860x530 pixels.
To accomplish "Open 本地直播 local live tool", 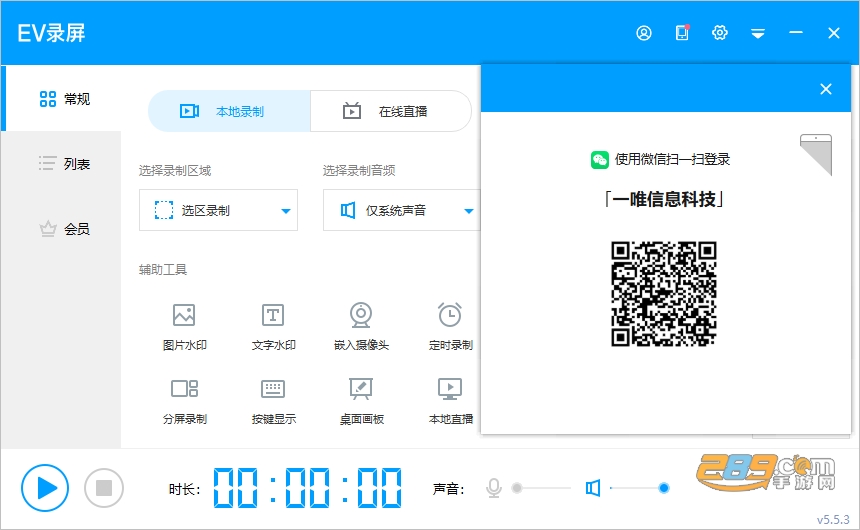I will tap(450, 401).
